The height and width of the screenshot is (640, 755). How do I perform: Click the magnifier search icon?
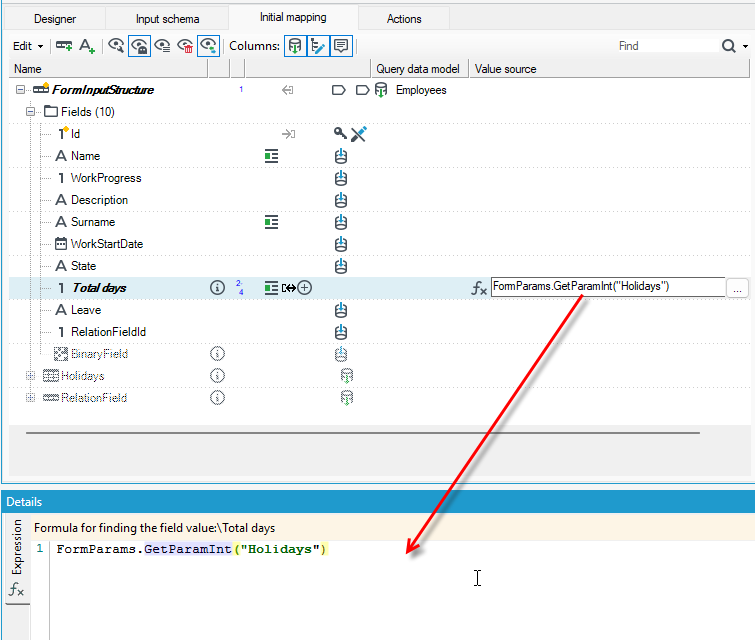click(x=729, y=46)
